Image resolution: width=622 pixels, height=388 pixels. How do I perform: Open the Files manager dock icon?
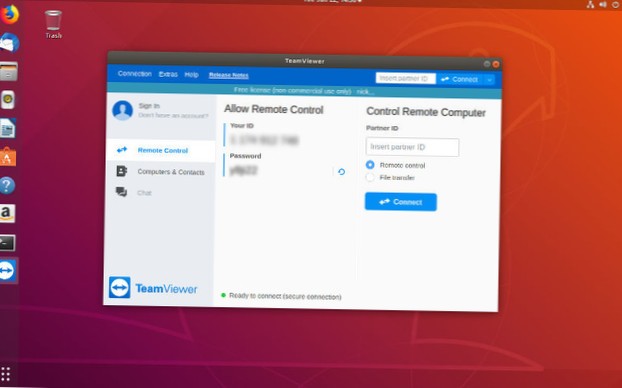(8, 71)
